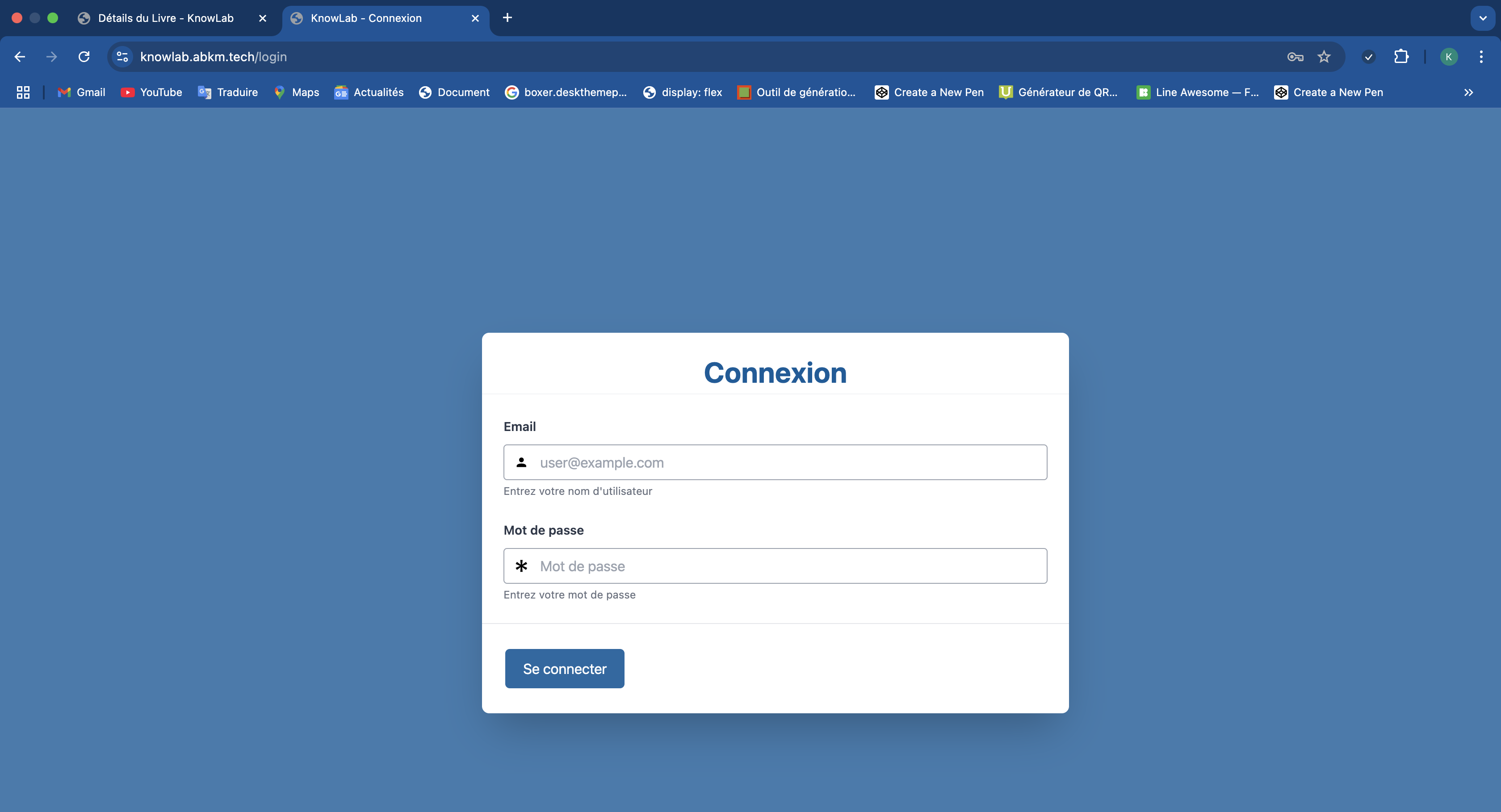Show more bookmarks with double chevron
Screen dimensions: 1501x812
pyautogui.click(x=1468, y=92)
